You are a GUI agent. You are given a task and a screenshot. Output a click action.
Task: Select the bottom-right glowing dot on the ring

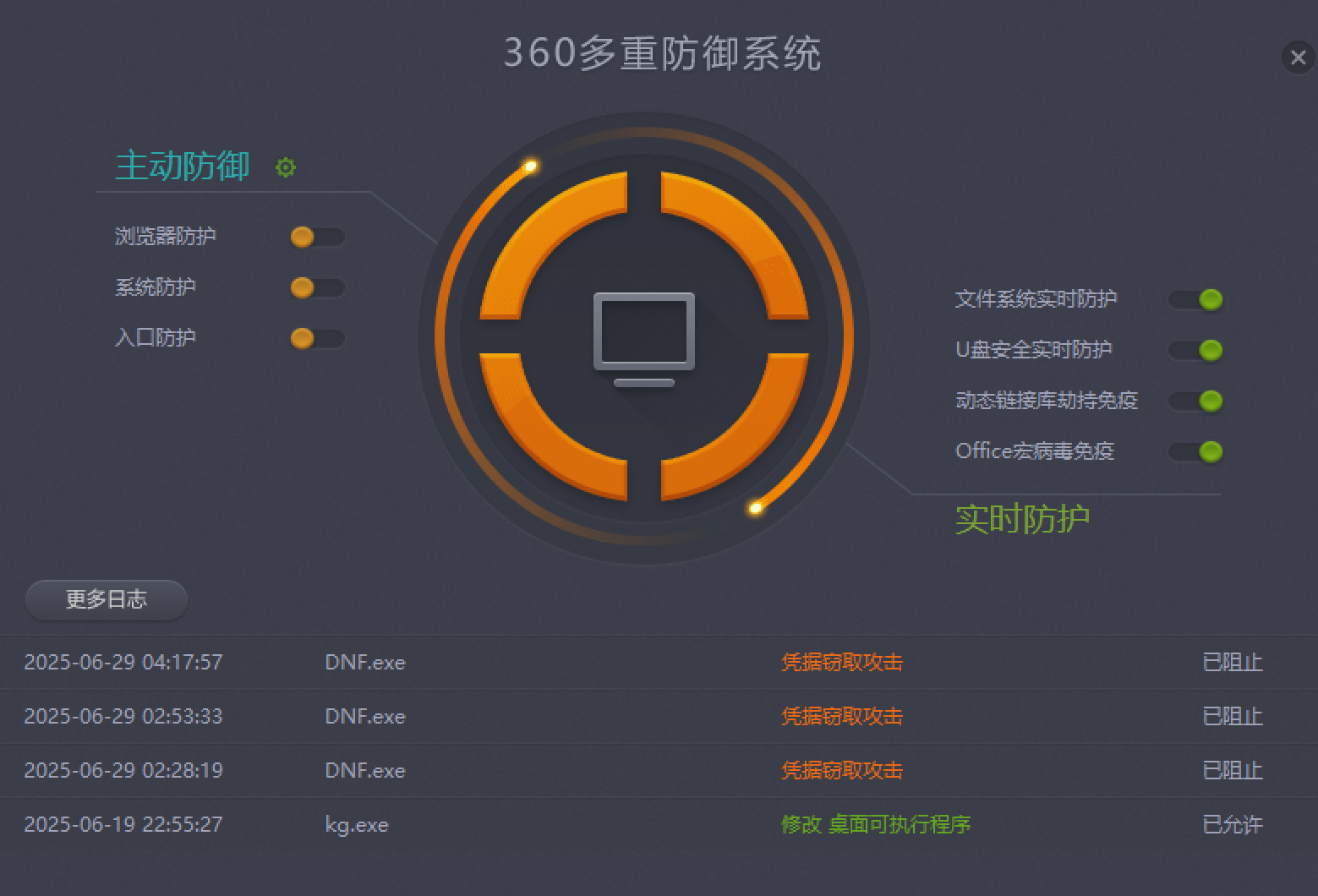[755, 510]
